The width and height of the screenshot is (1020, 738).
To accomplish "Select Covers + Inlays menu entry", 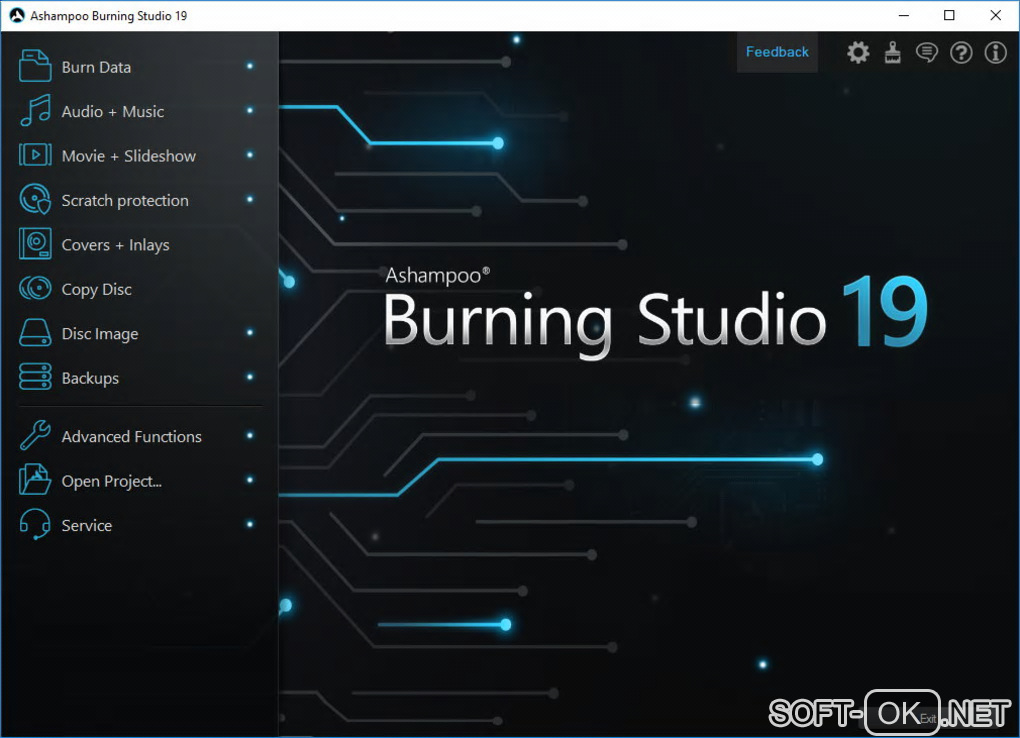I will [x=140, y=245].
